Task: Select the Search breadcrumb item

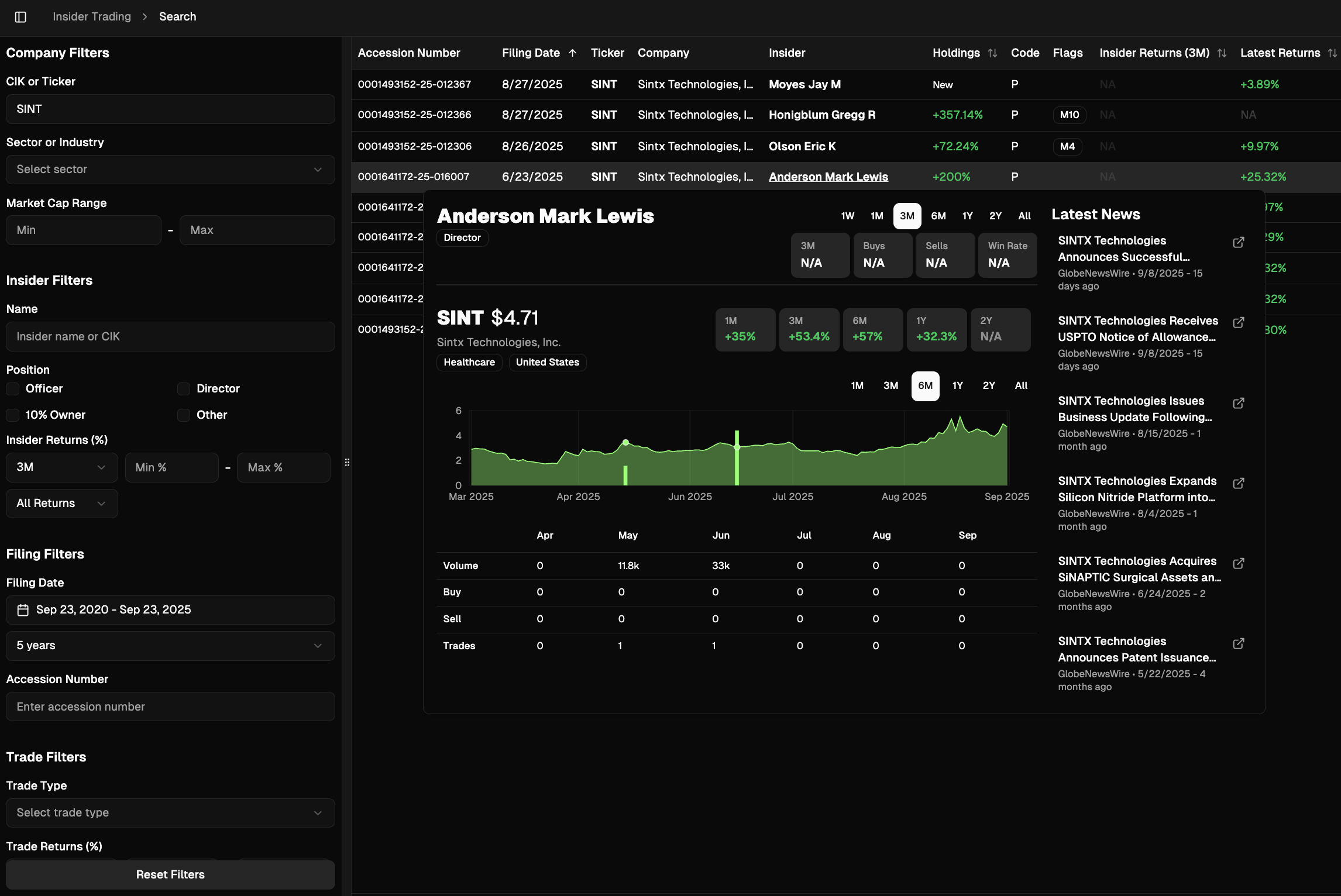Action: tap(178, 17)
